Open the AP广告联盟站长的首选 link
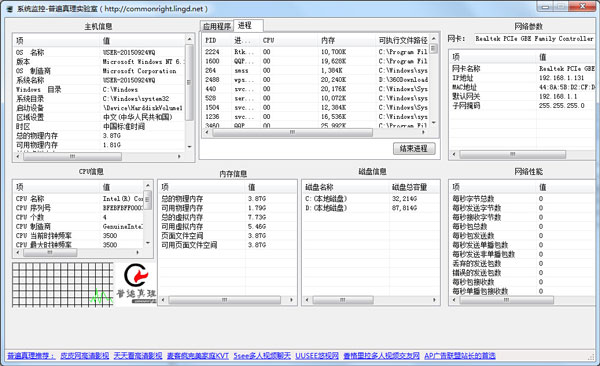 [x=460, y=356]
